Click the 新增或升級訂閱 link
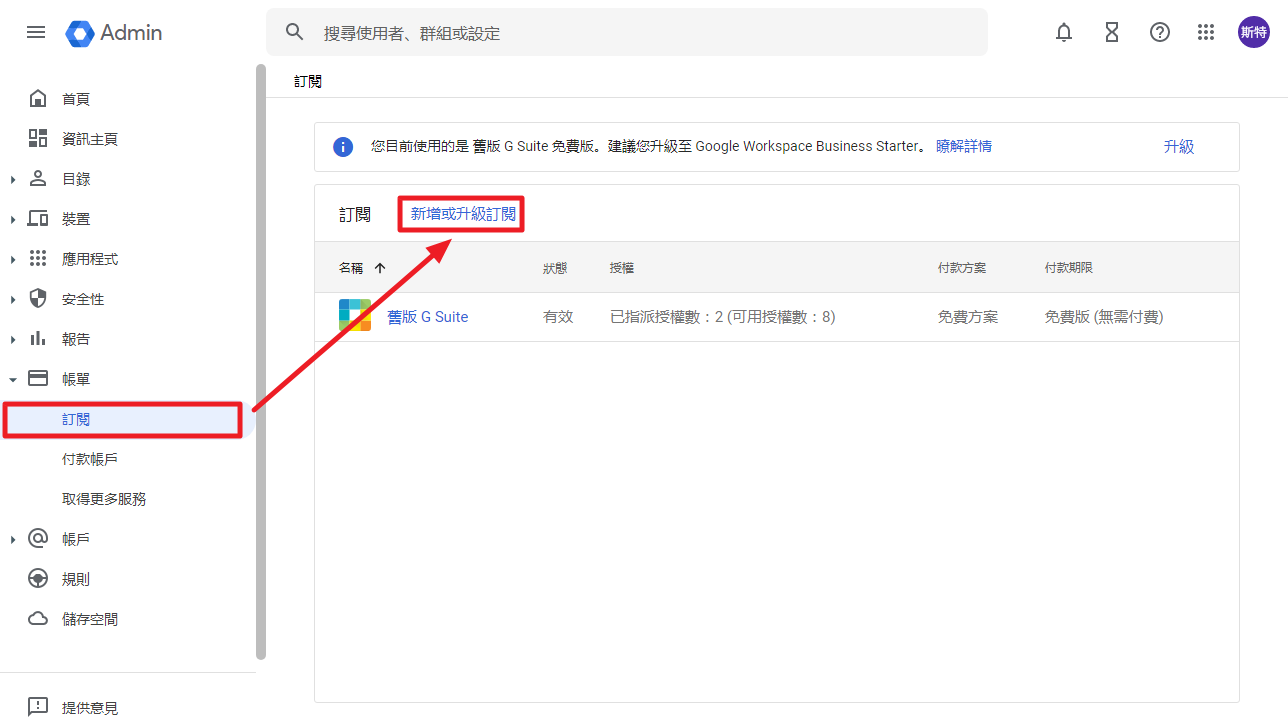 tap(463, 214)
